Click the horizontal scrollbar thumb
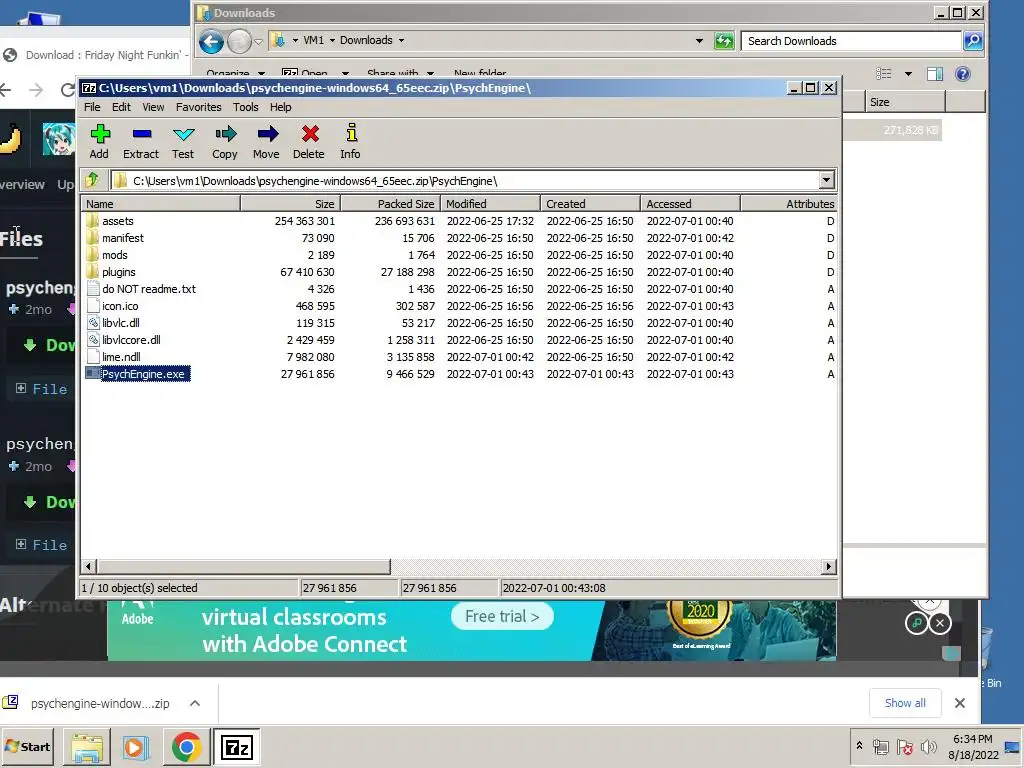Screen dimensions: 1024x768 (244, 566)
